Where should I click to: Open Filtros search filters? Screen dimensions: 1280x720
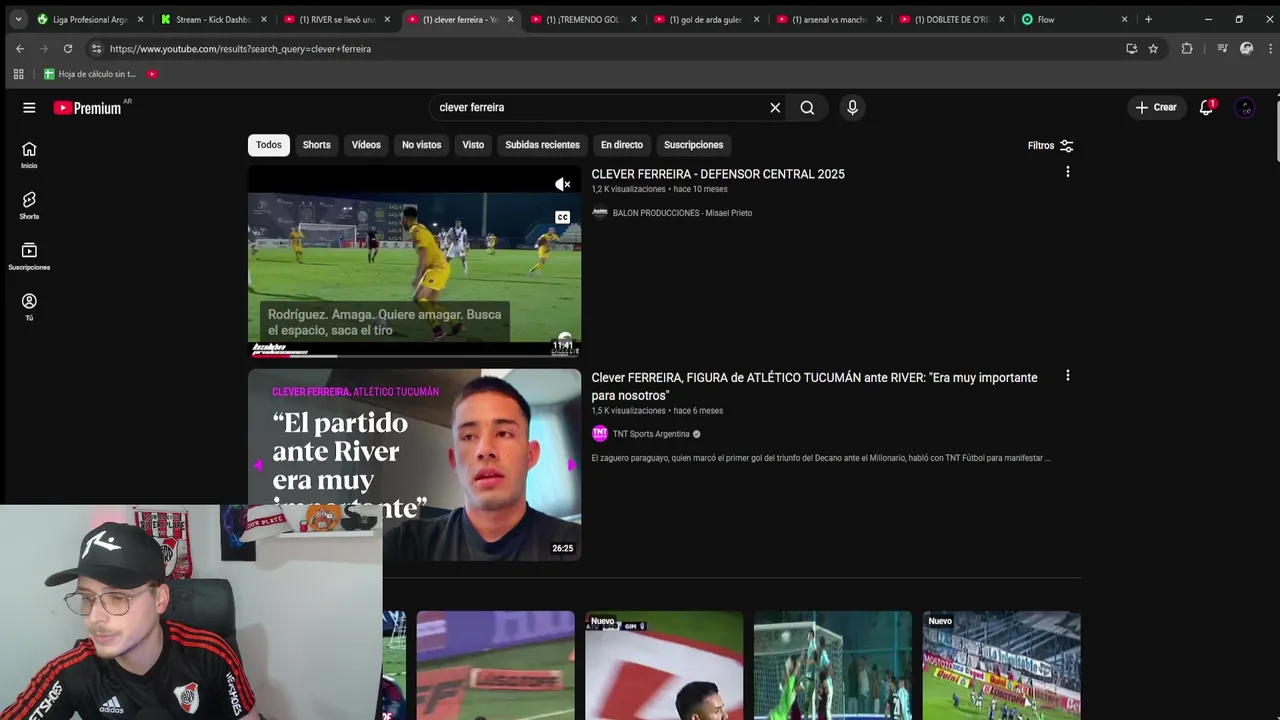click(1050, 146)
